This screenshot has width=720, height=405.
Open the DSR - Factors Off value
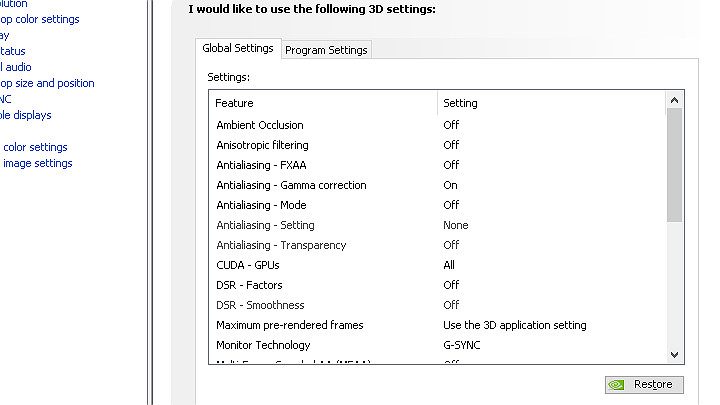(452, 285)
